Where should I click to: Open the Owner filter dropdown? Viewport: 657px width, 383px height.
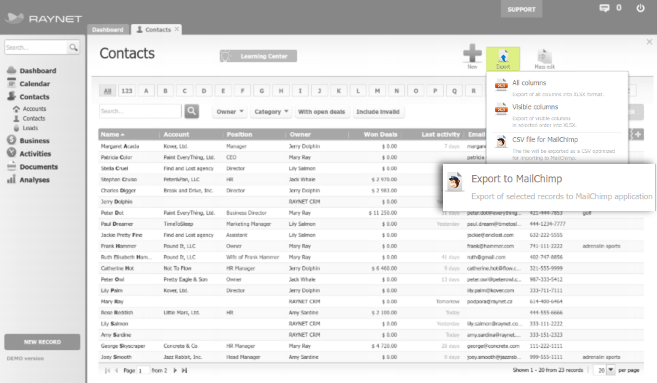pos(230,111)
